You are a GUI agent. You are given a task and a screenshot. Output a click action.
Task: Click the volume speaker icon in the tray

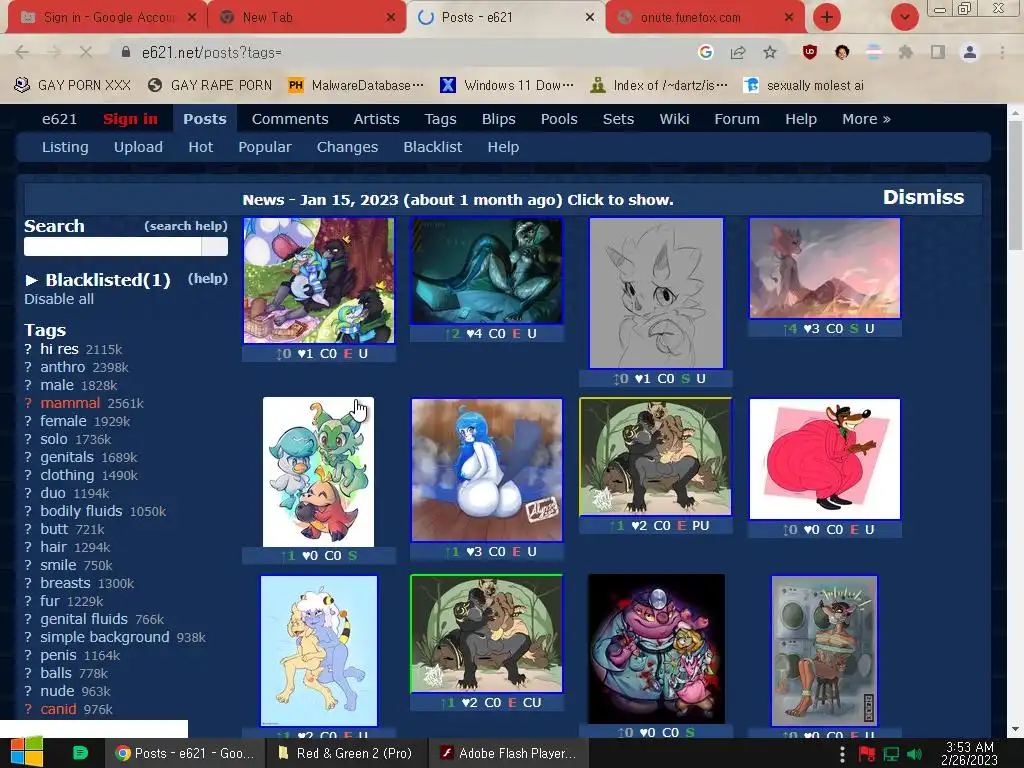point(914,754)
